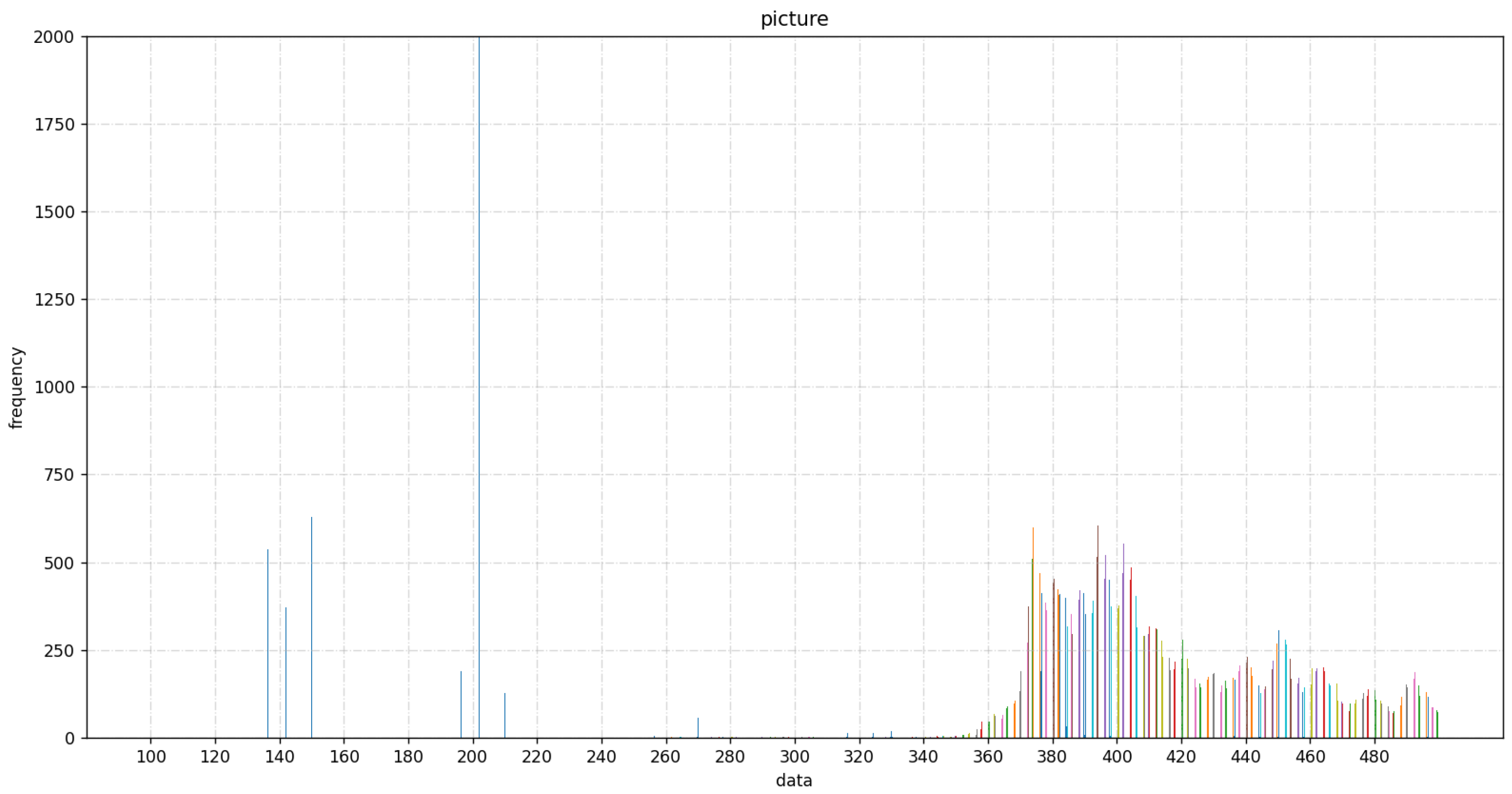This screenshot has width=1512, height=794.
Task: Click the x-axis tick label 480
Action: click(x=1374, y=757)
